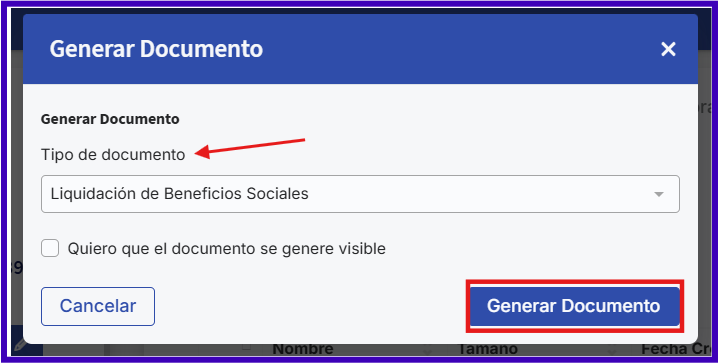Close the Generar Documento dialog with X
718x364 pixels.
668,49
